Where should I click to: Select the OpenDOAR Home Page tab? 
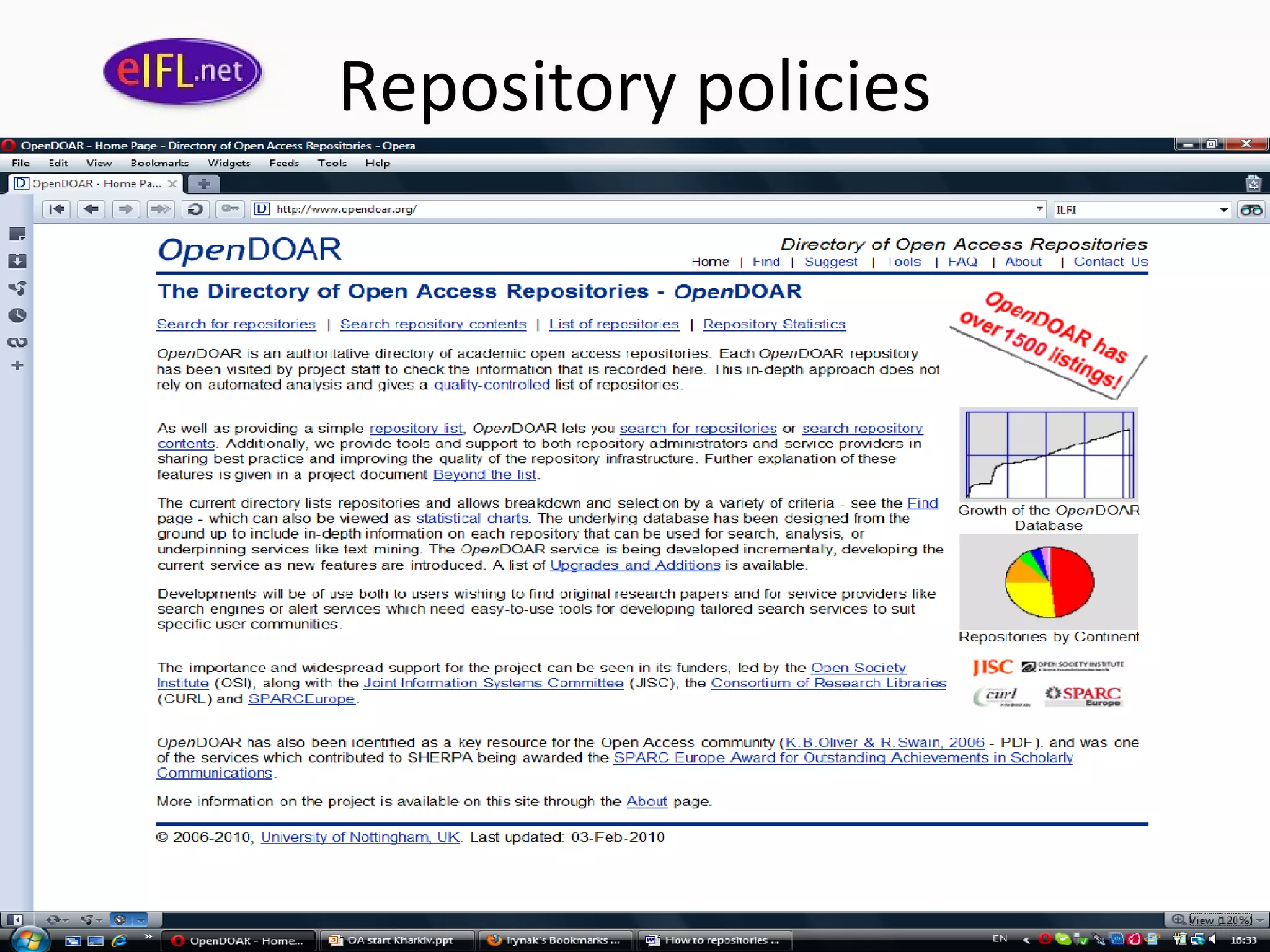(x=96, y=183)
